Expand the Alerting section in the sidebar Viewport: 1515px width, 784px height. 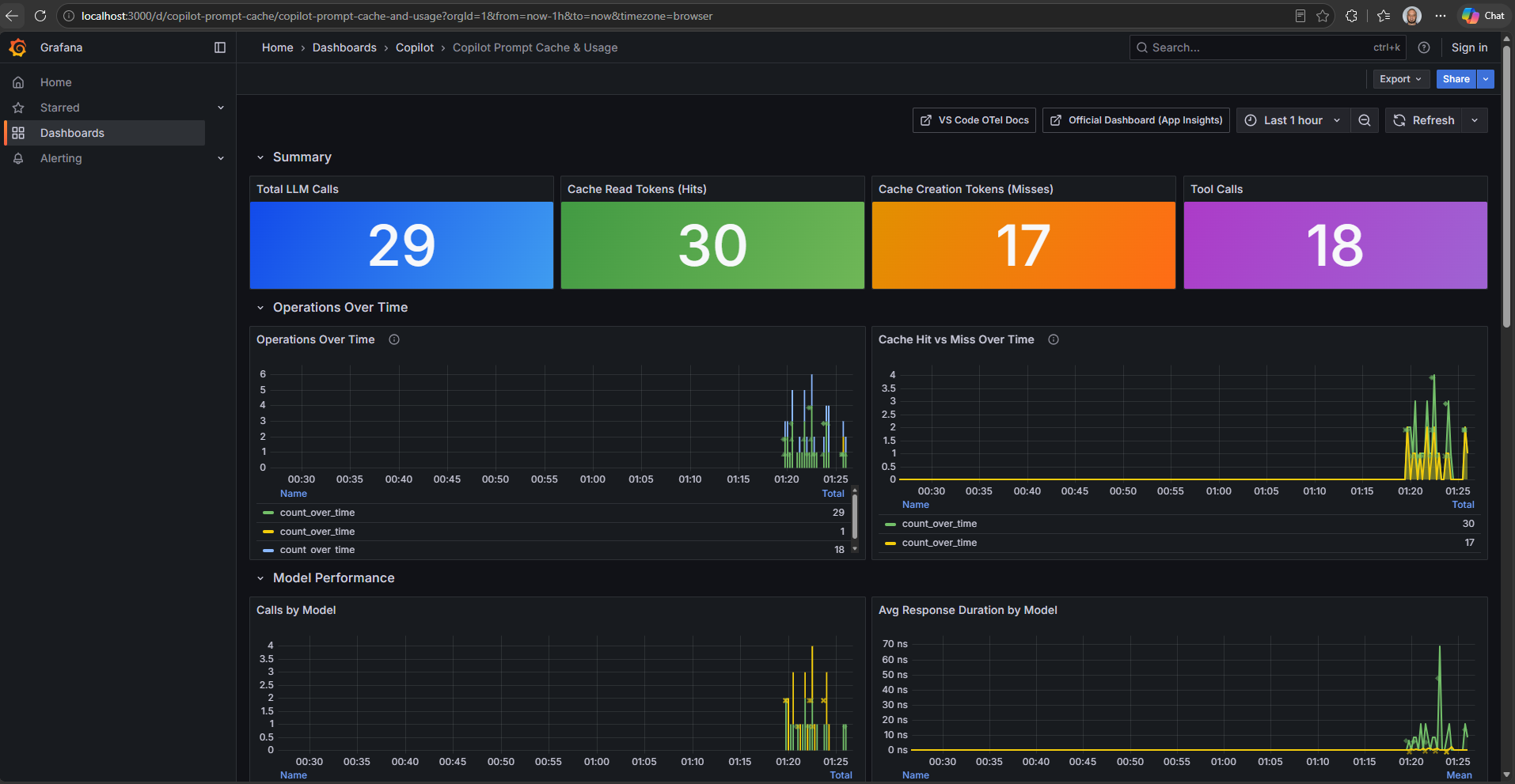[221, 158]
